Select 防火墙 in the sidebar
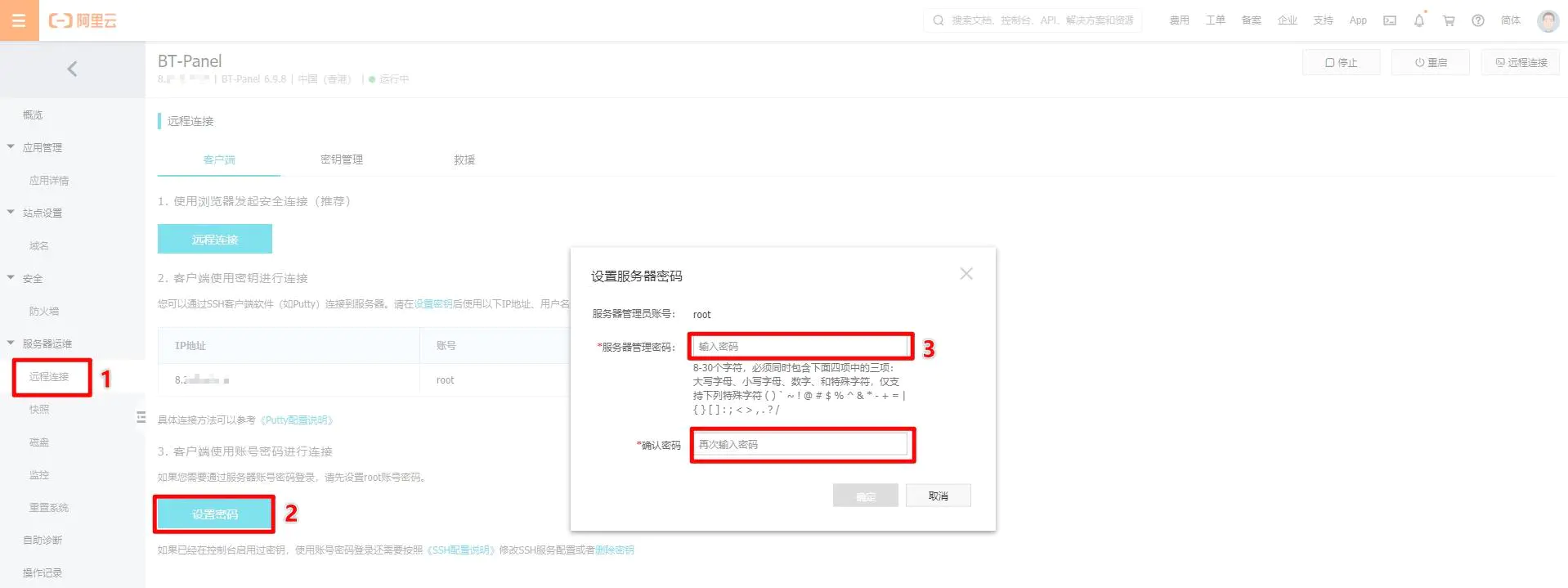The image size is (1568, 588). coord(44,311)
